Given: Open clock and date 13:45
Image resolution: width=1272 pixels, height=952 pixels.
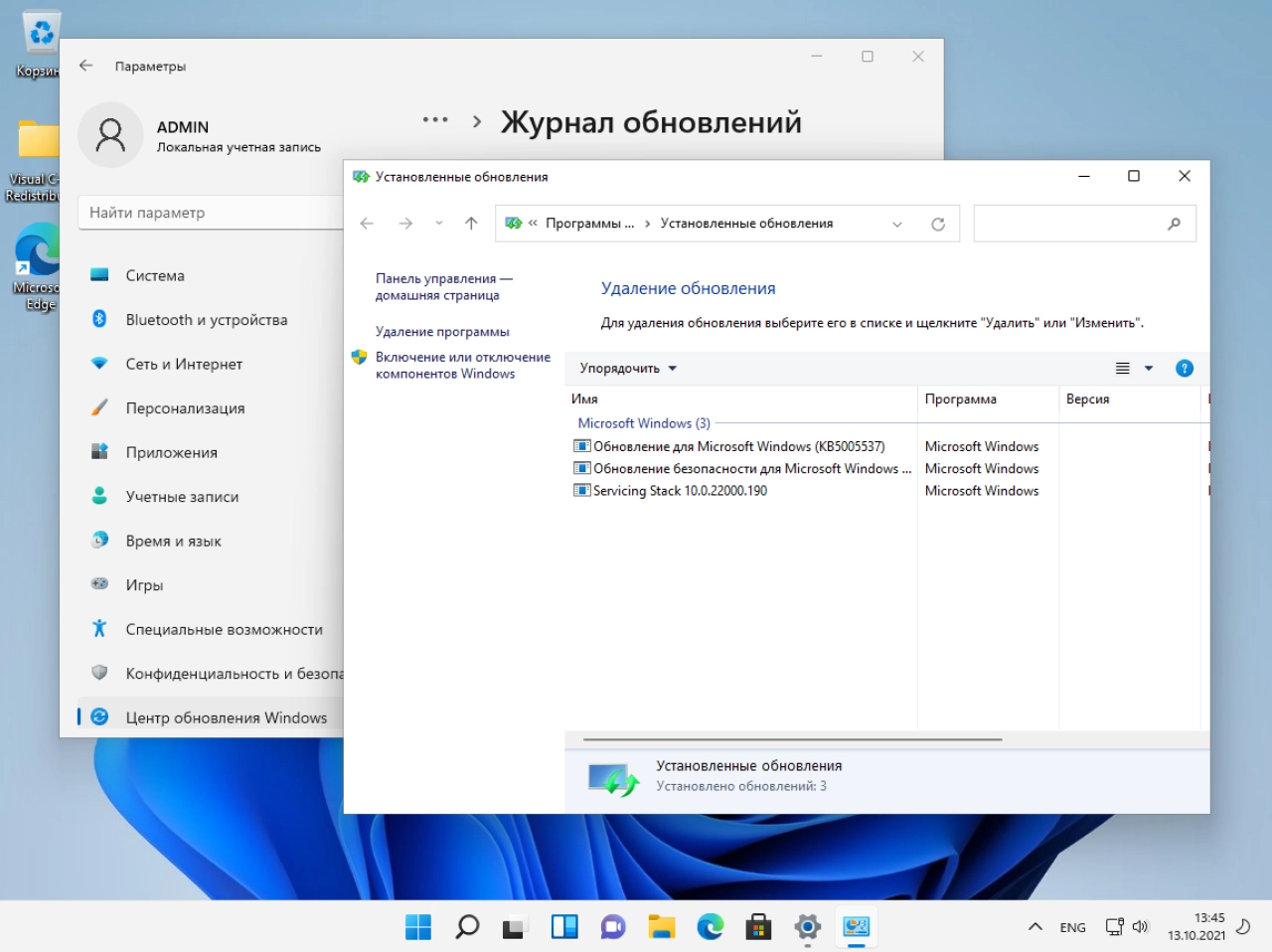Looking at the screenshot, I should point(1196,927).
